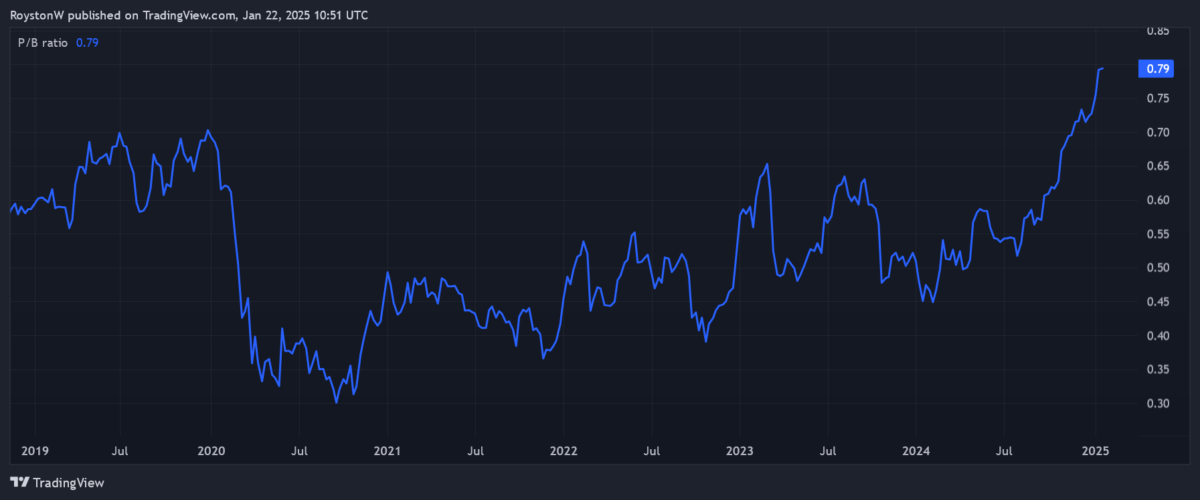Select the 2020 time axis label
Screen dimensions: 1200x500
pyautogui.click(x=211, y=451)
